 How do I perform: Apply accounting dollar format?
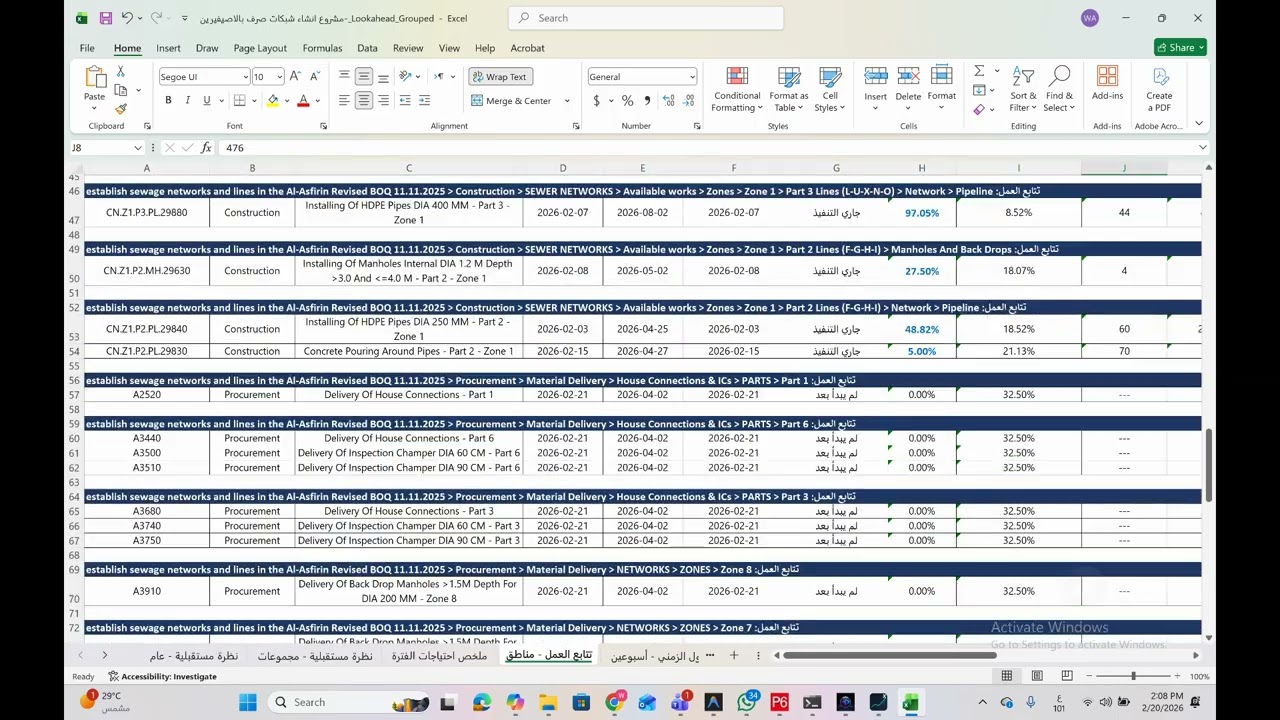(x=597, y=101)
